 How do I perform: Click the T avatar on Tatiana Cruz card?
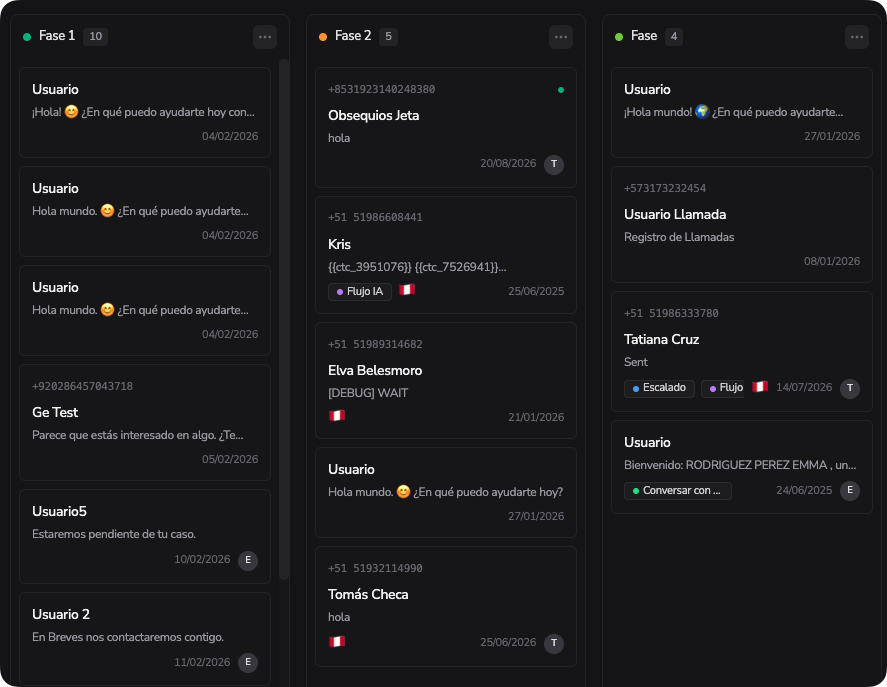pyautogui.click(x=850, y=388)
